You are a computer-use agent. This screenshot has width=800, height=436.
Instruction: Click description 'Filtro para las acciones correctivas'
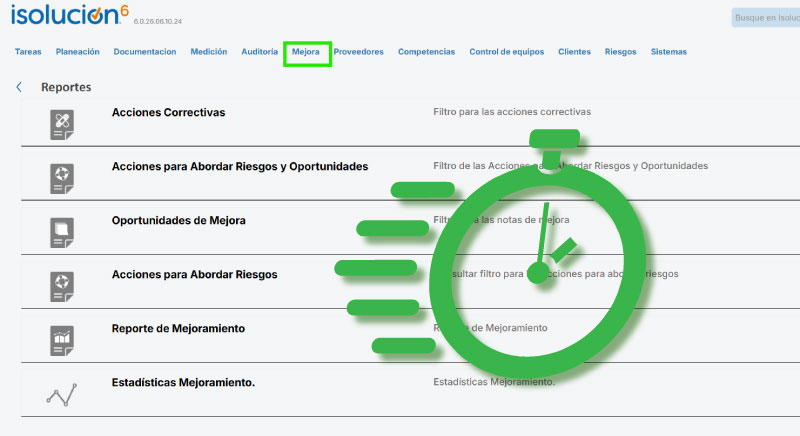click(512, 112)
